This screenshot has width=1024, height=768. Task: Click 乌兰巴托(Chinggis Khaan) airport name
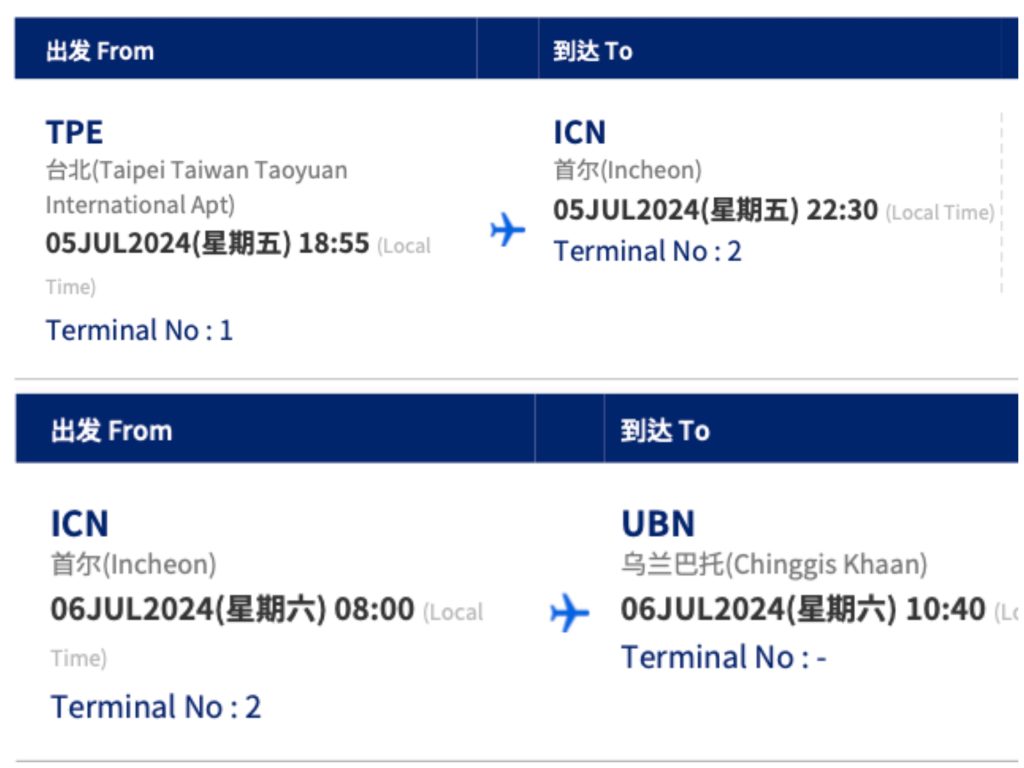tap(774, 565)
